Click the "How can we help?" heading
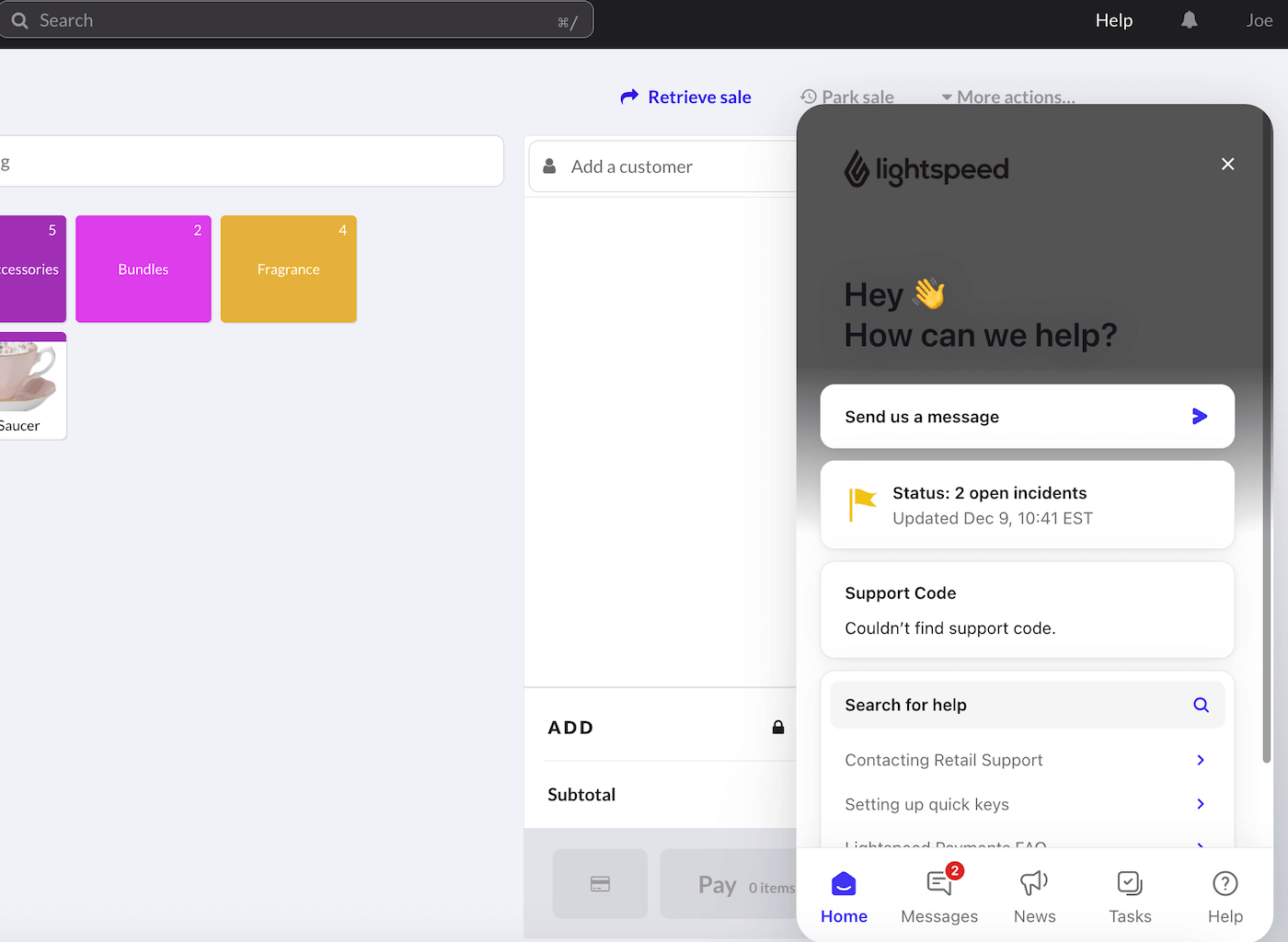Viewport: 1288px width, 942px height. [981, 336]
